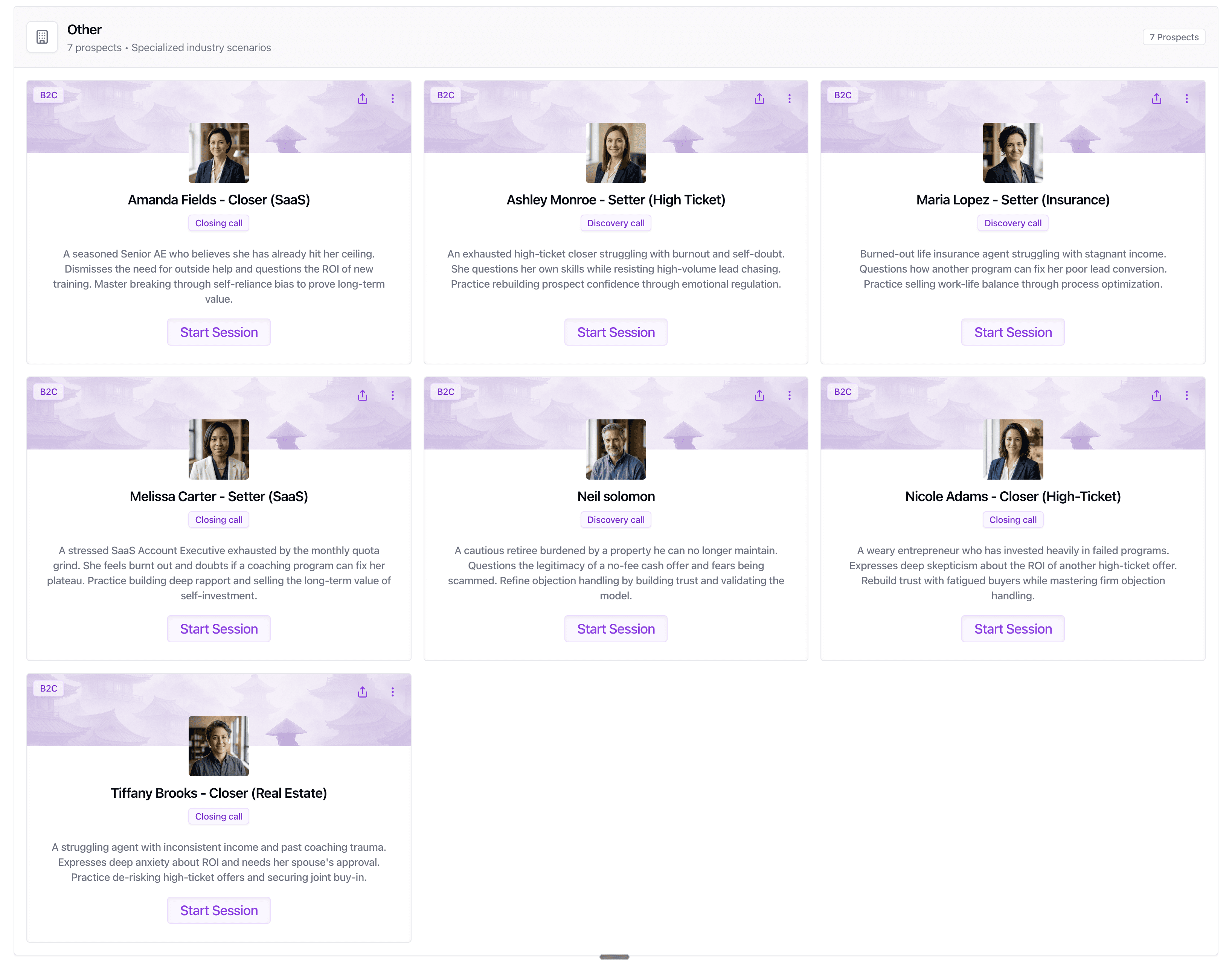Start Session with Tiffany Brooks
Screen dimensions: 1232x963
[x=219, y=911]
